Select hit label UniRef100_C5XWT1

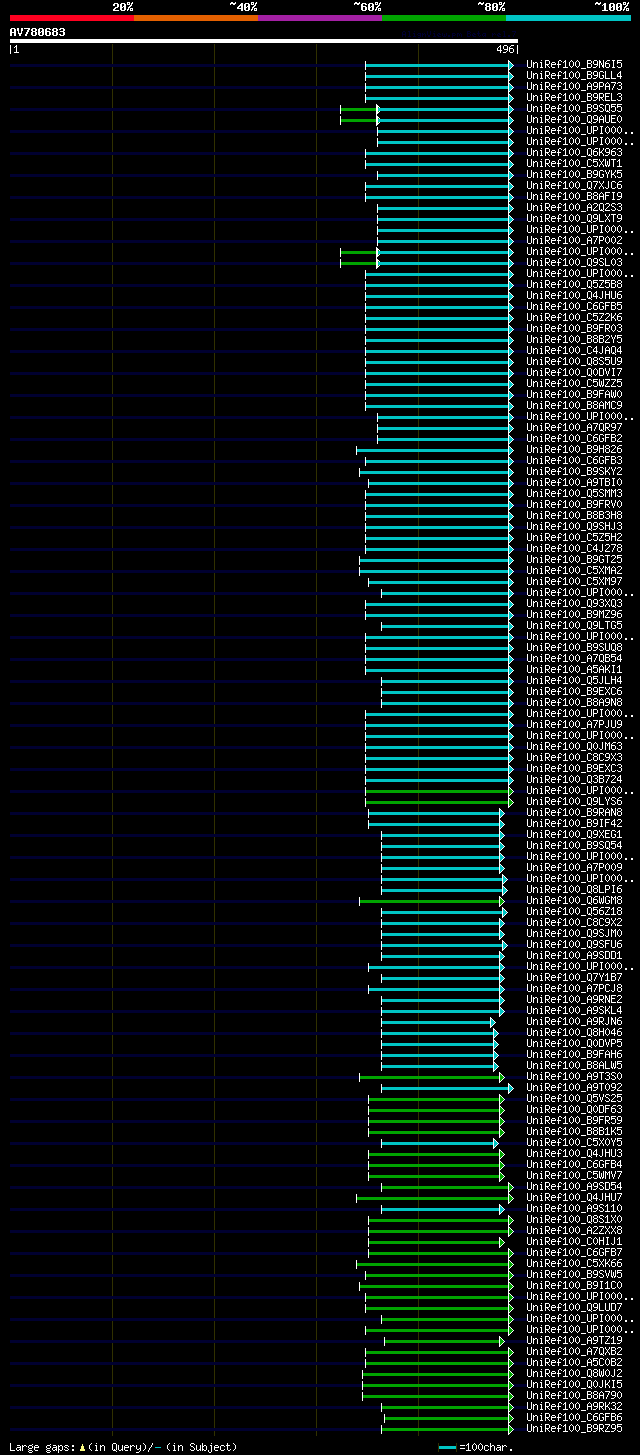[574, 163]
